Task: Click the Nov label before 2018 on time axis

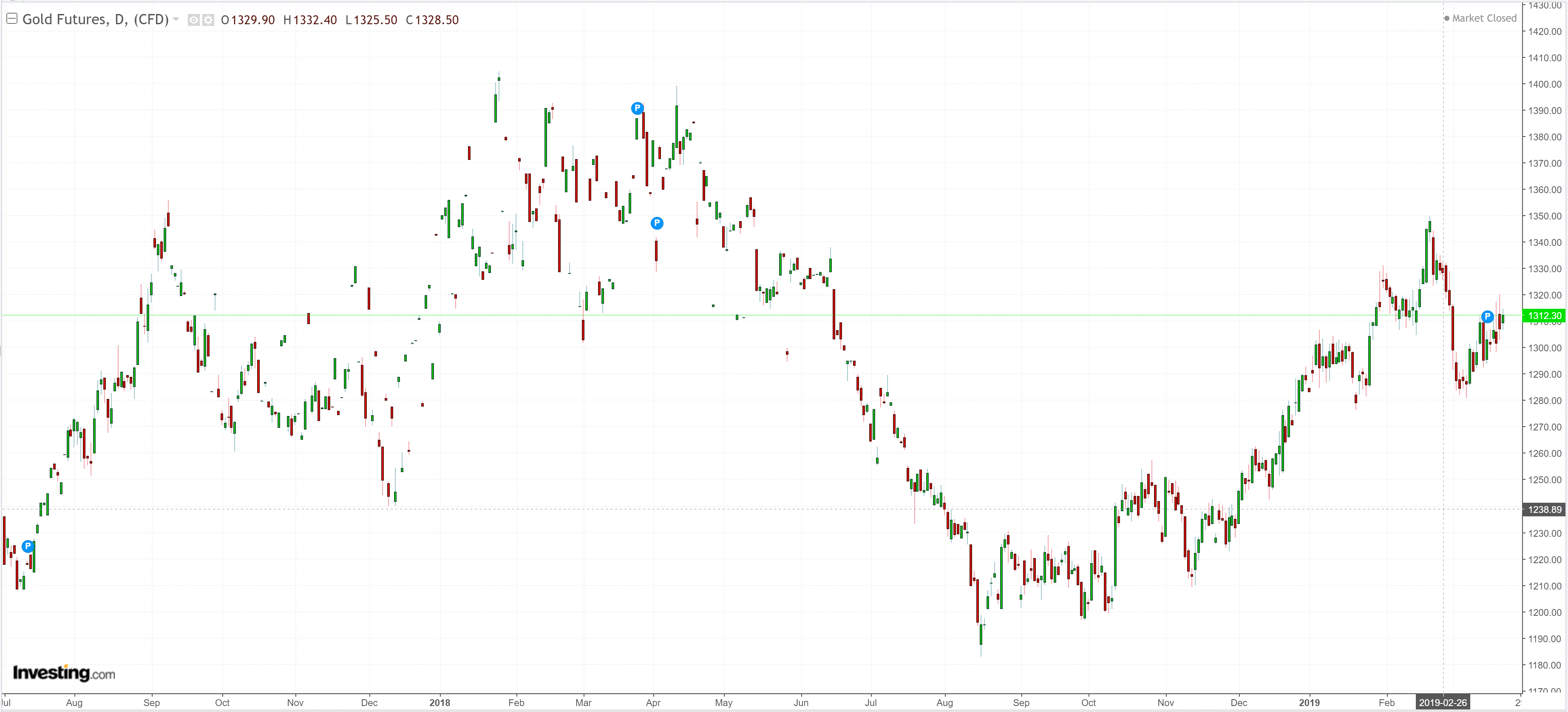Action: (x=295, y=702)
